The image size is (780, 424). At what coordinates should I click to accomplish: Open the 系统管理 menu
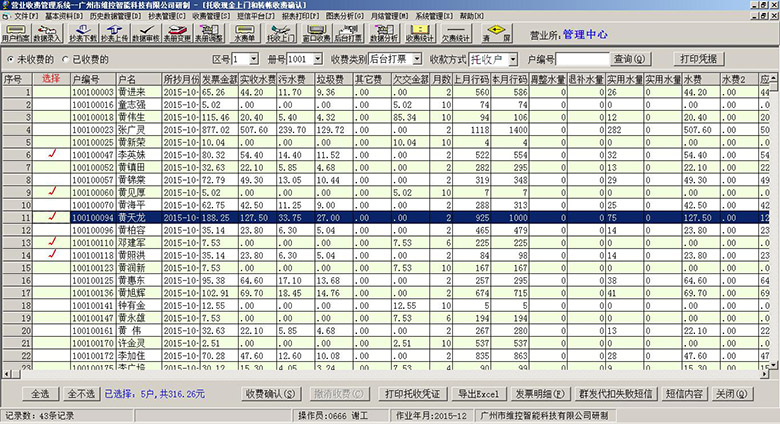point(434,16)
